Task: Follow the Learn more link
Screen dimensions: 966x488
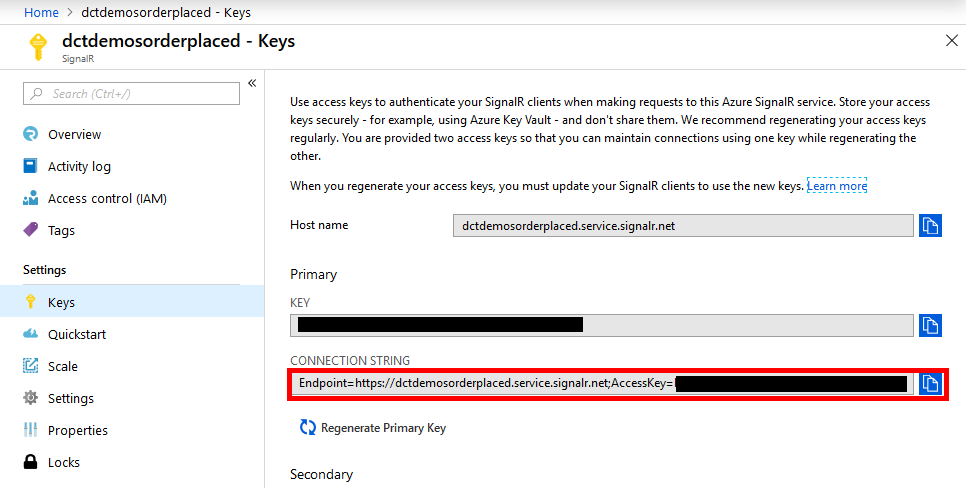Action: click(837, 185)
